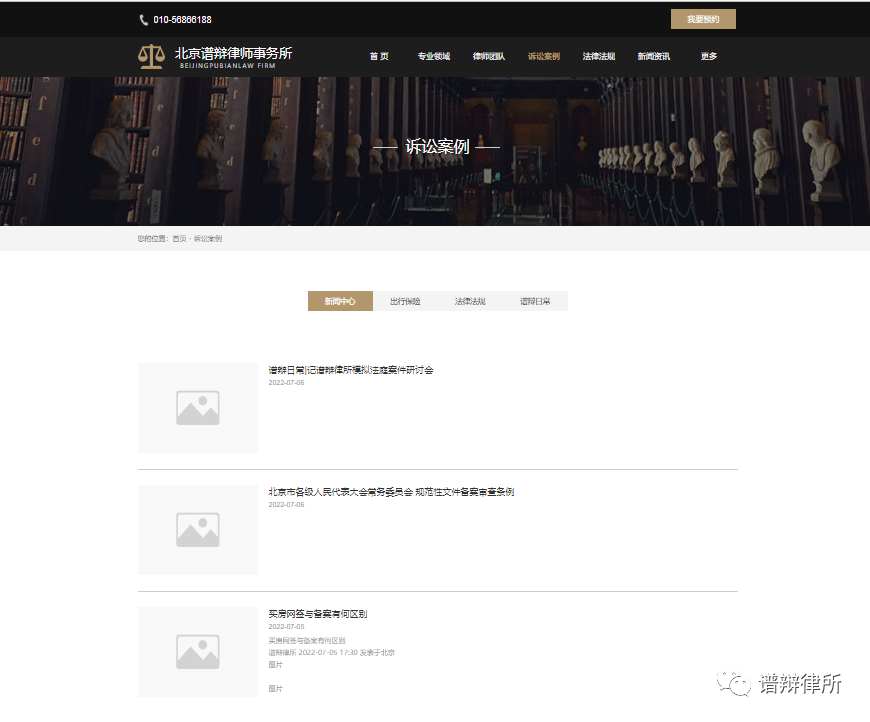Click the phone icon beside 010-56866188
The width and height of the screenshot is (870, 722).
[144, 20]
